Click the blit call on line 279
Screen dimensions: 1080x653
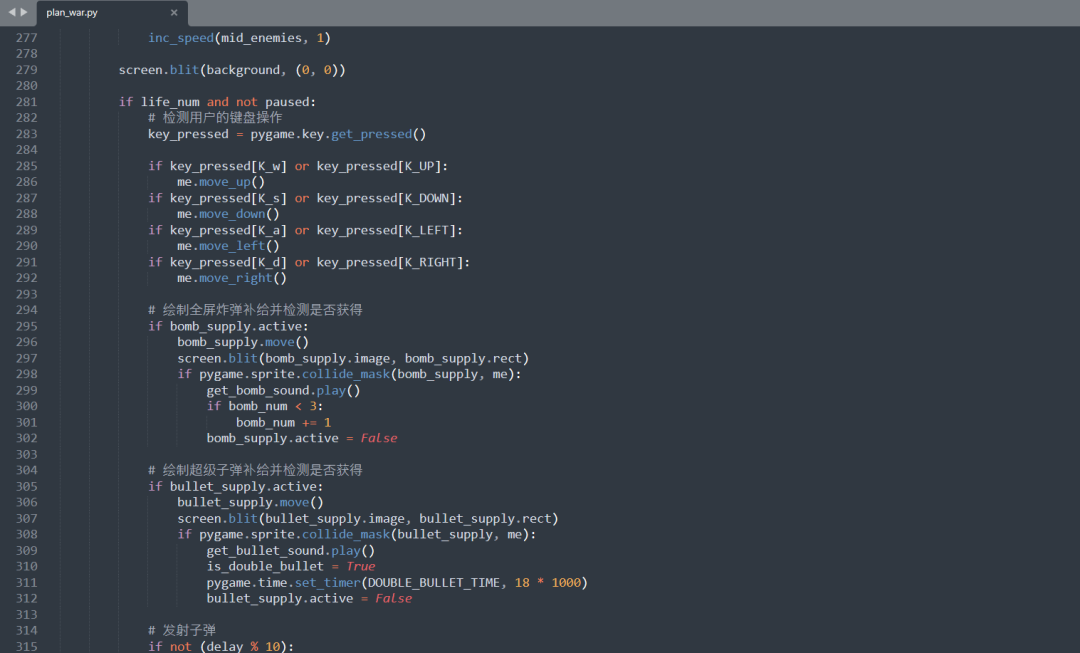[x=184, y=69]
